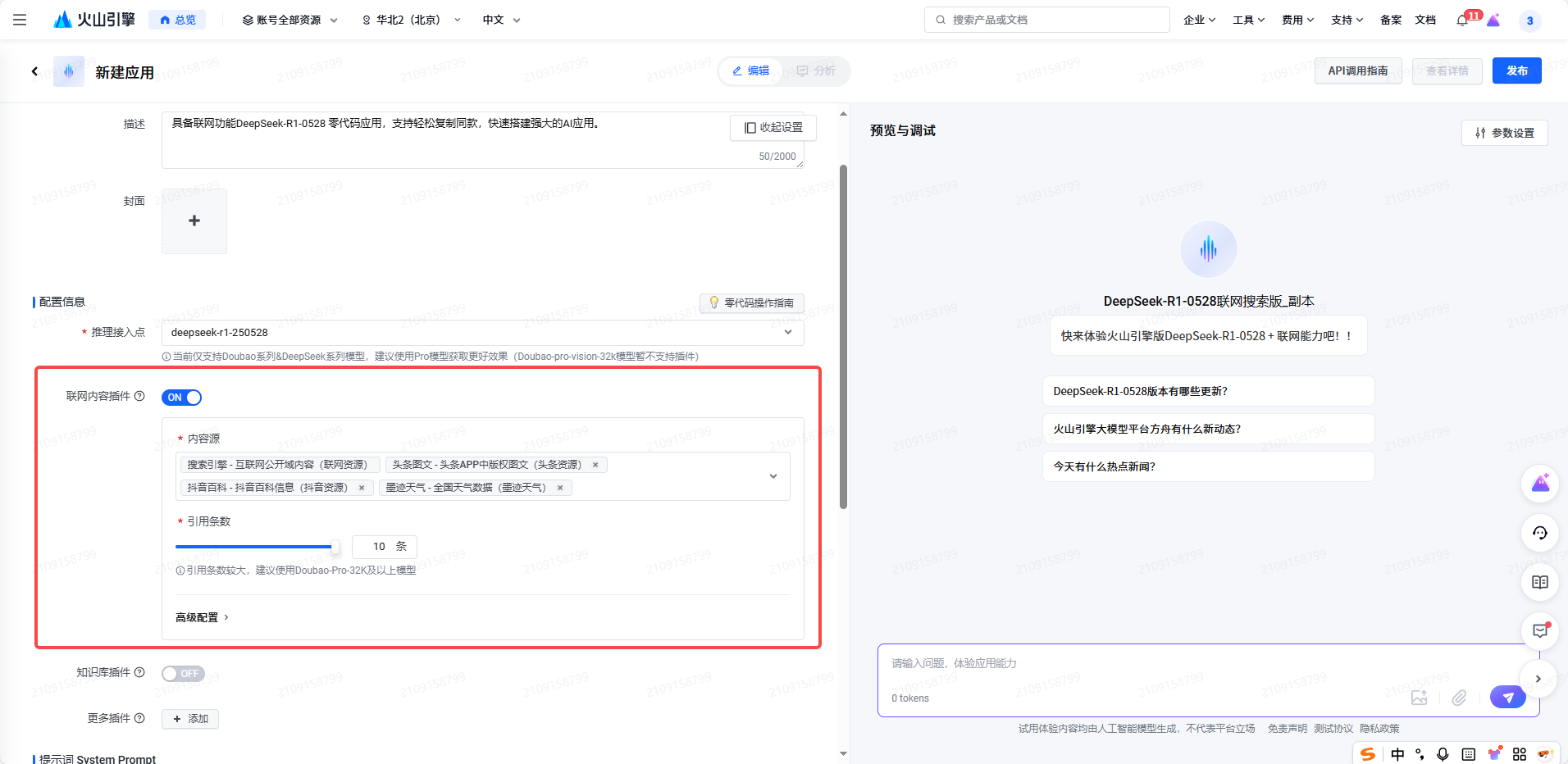This screenshot has height=764, width=1568.
Task: Open the floating feedback message button
Action: (1540, 631)
